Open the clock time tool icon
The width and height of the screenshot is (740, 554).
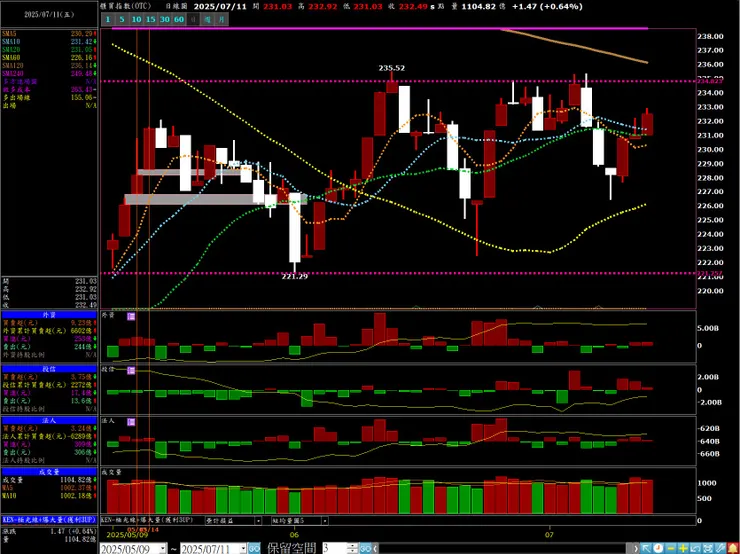point(658,548)
